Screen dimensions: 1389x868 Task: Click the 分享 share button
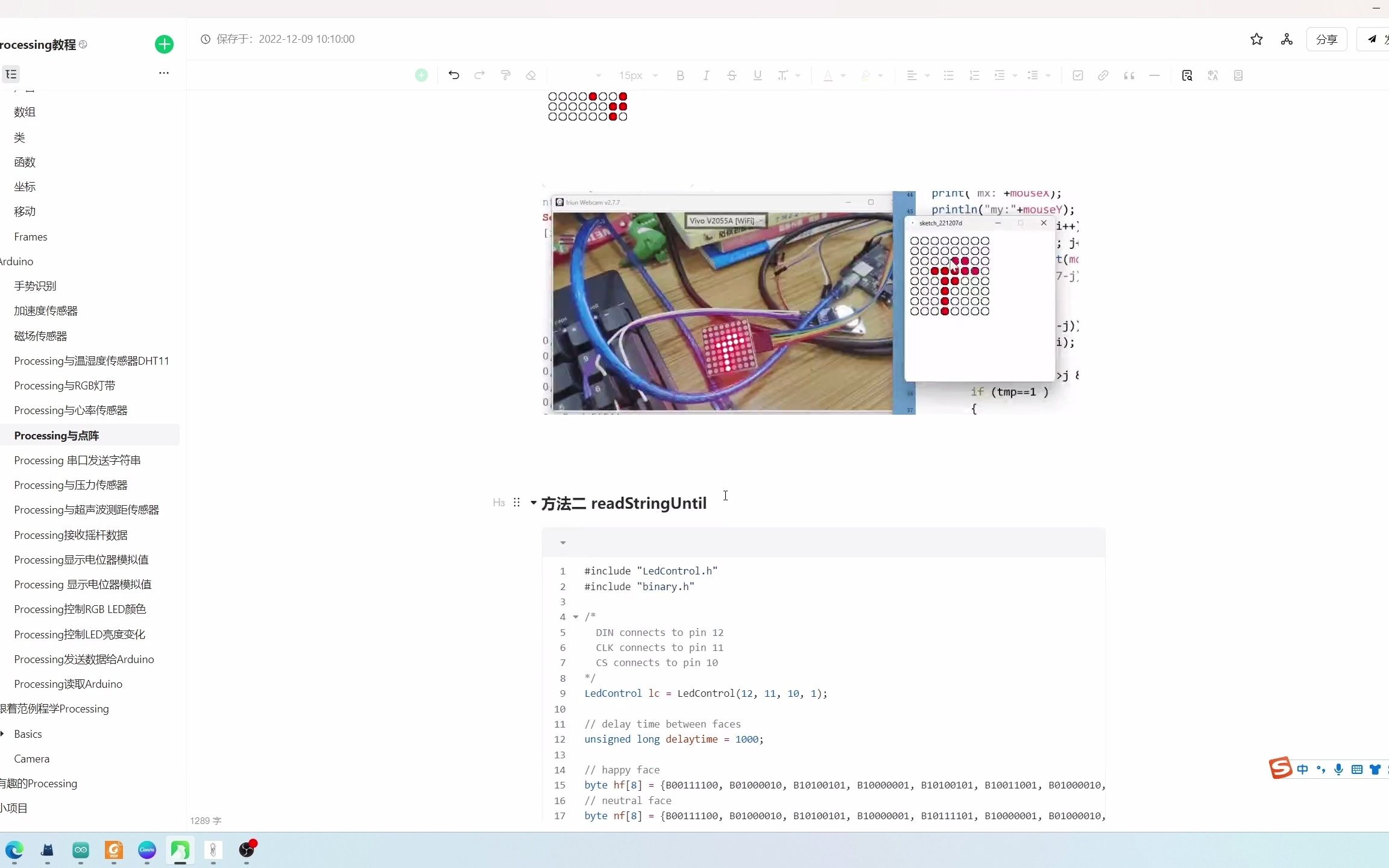click(1326, 39)
